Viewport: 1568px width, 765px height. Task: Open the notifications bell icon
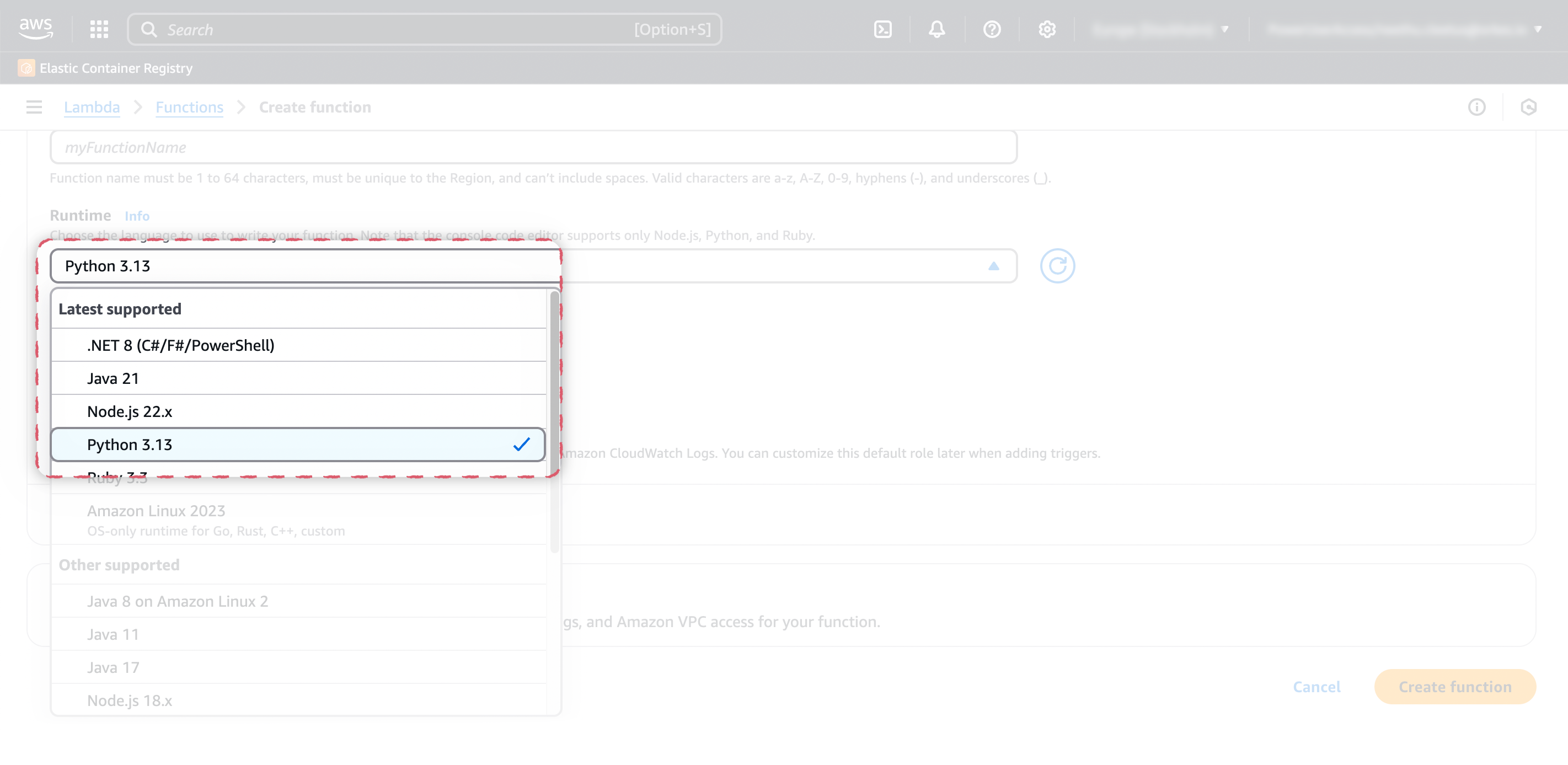point(937,29)
